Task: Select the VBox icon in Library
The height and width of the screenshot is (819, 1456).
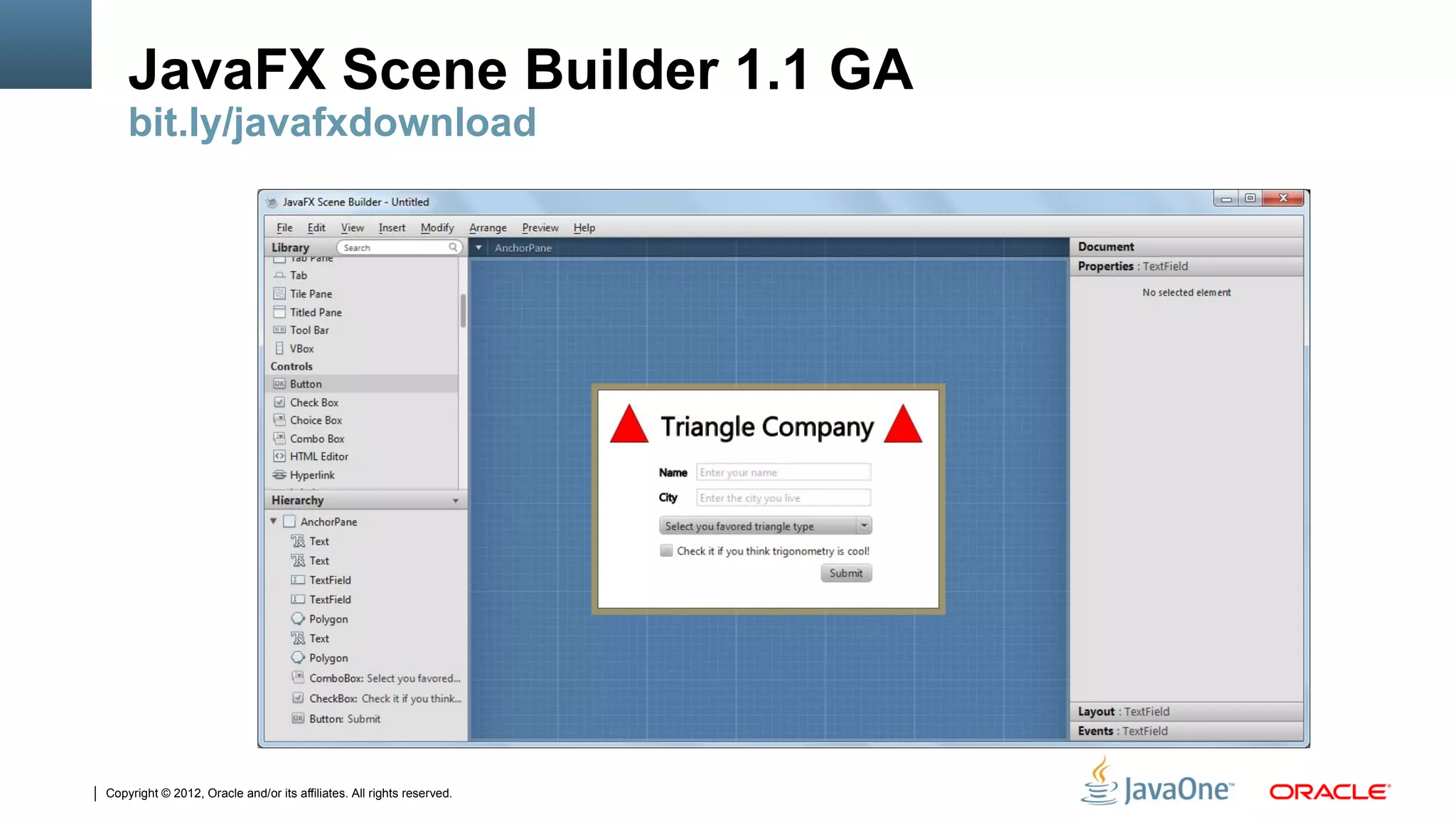Action: point(279,348)
